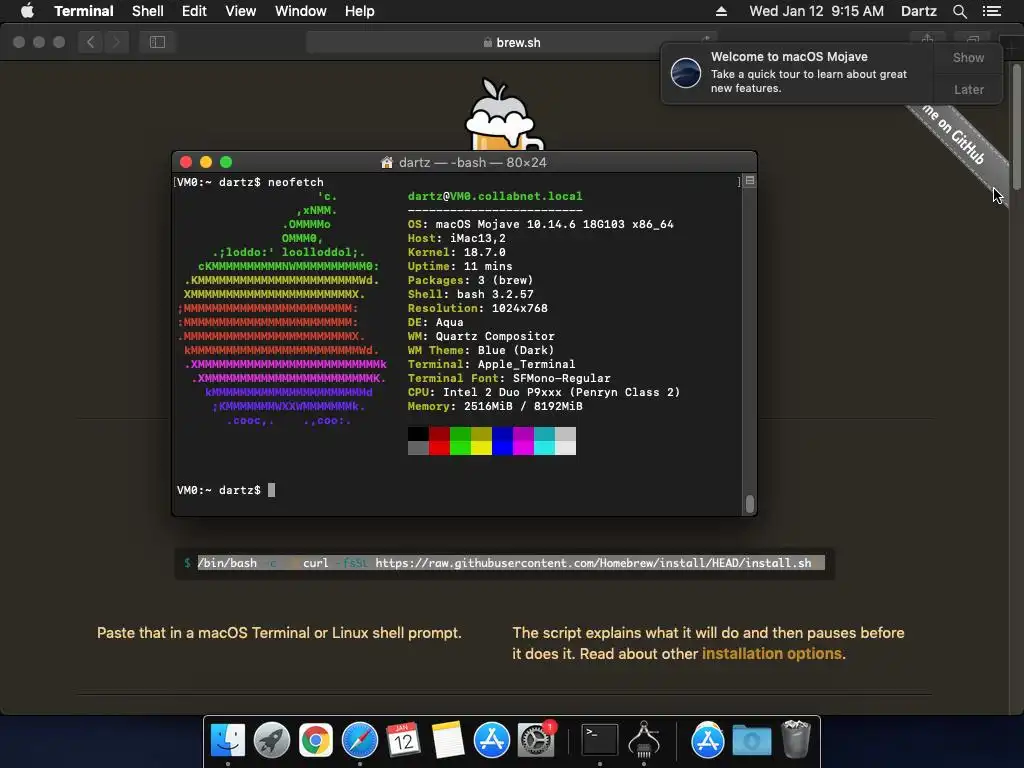Click the Shell: bash 3.2.57 line
The height and width of the screenshot is (768, 1024).
click(x=470, y=295)
